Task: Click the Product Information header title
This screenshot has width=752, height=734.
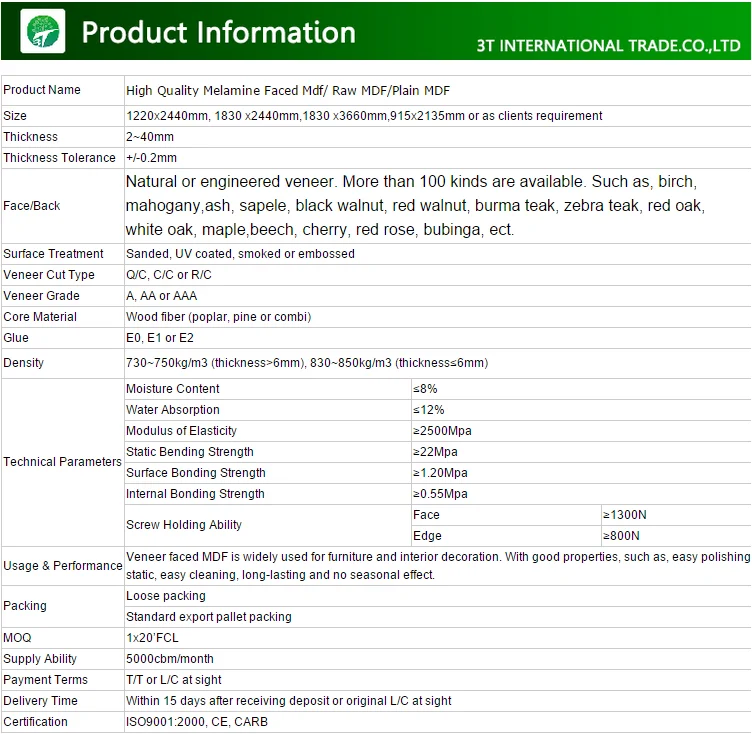Action: (x=218, y=31)
